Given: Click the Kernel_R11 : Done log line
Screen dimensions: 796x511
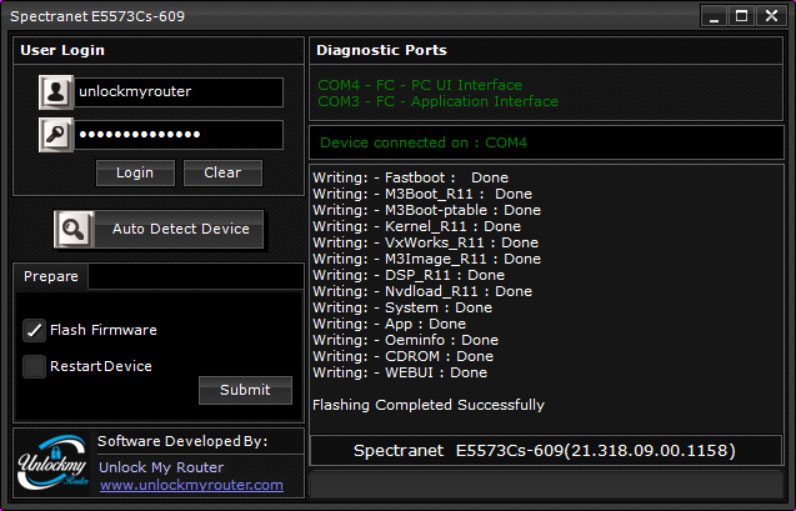Looking at the screenshot, I should click(x=417, y=226).
